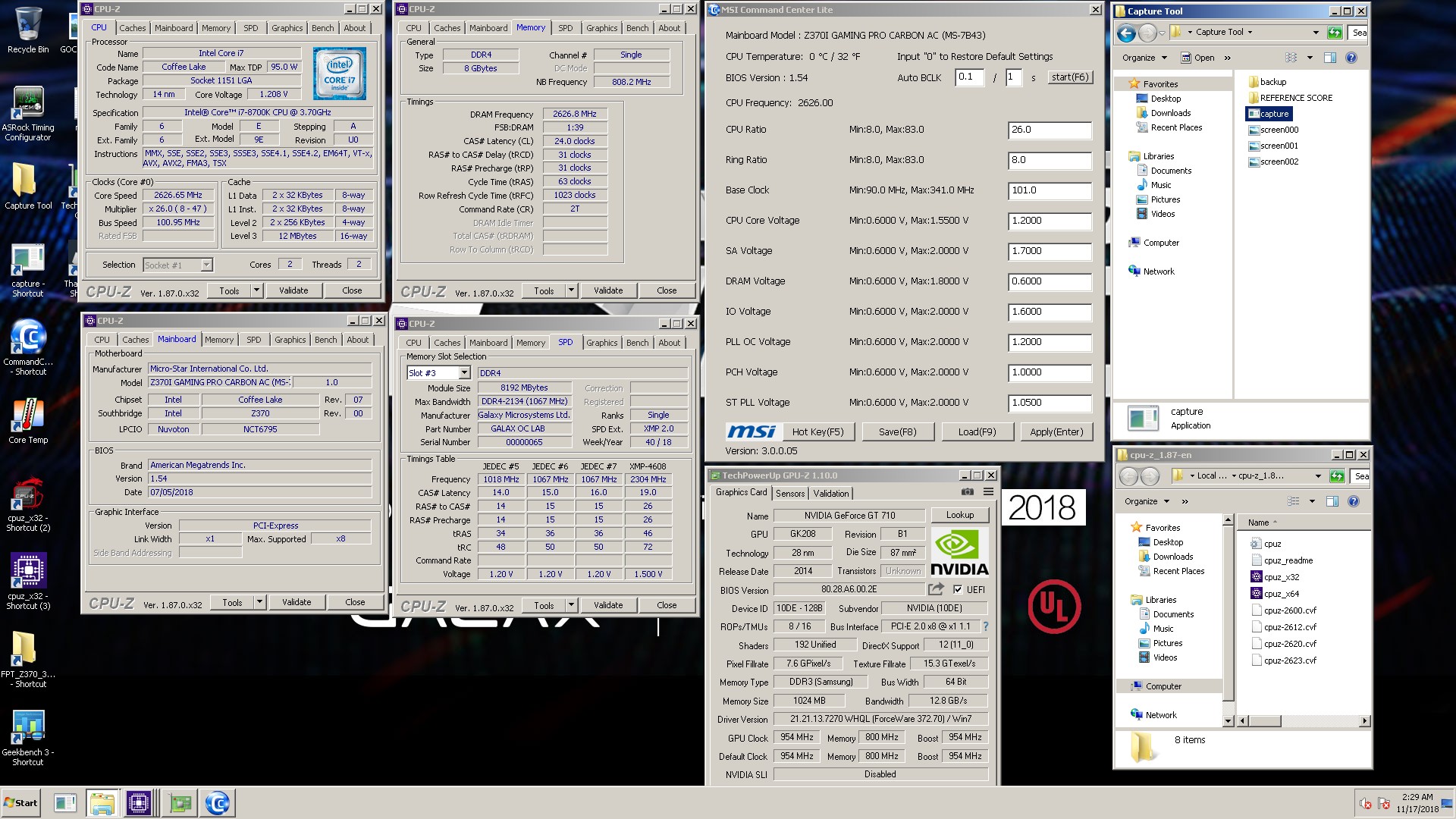1456x819 pixels.
Task: Click the CPU Ratio input field
Action: coord(1050,130)
